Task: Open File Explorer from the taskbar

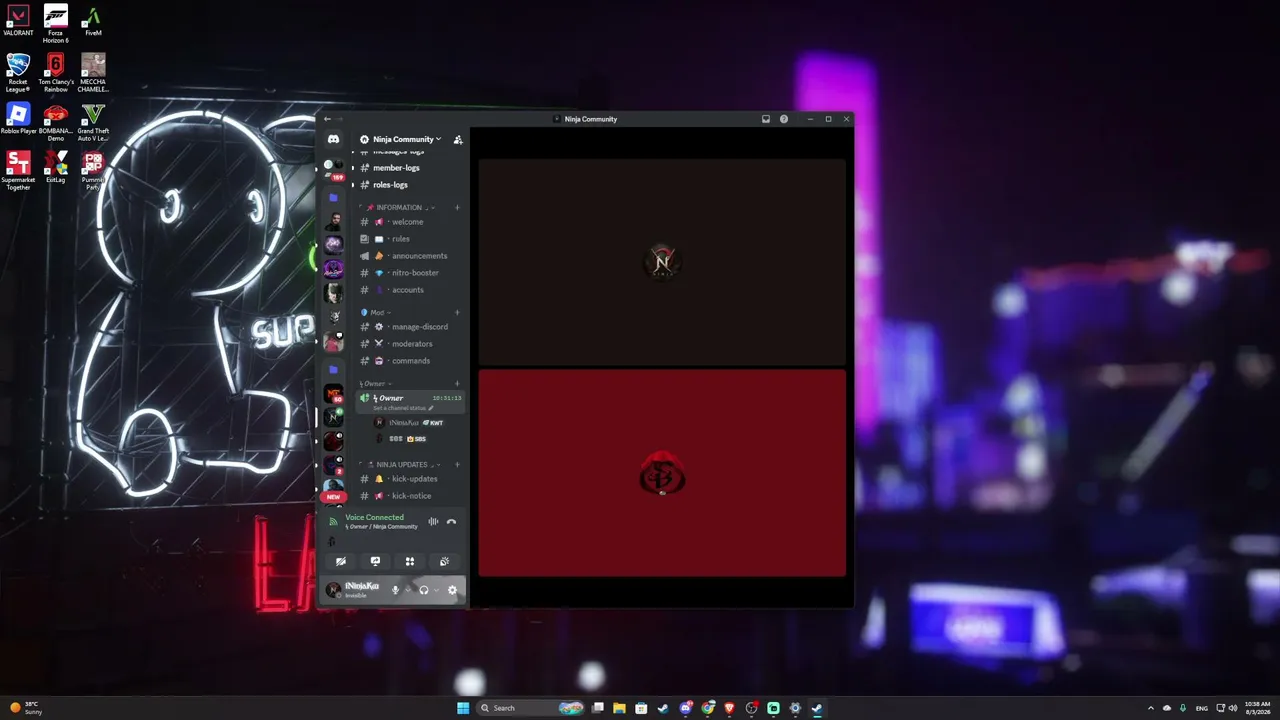Action: click(x=619, y=708)
